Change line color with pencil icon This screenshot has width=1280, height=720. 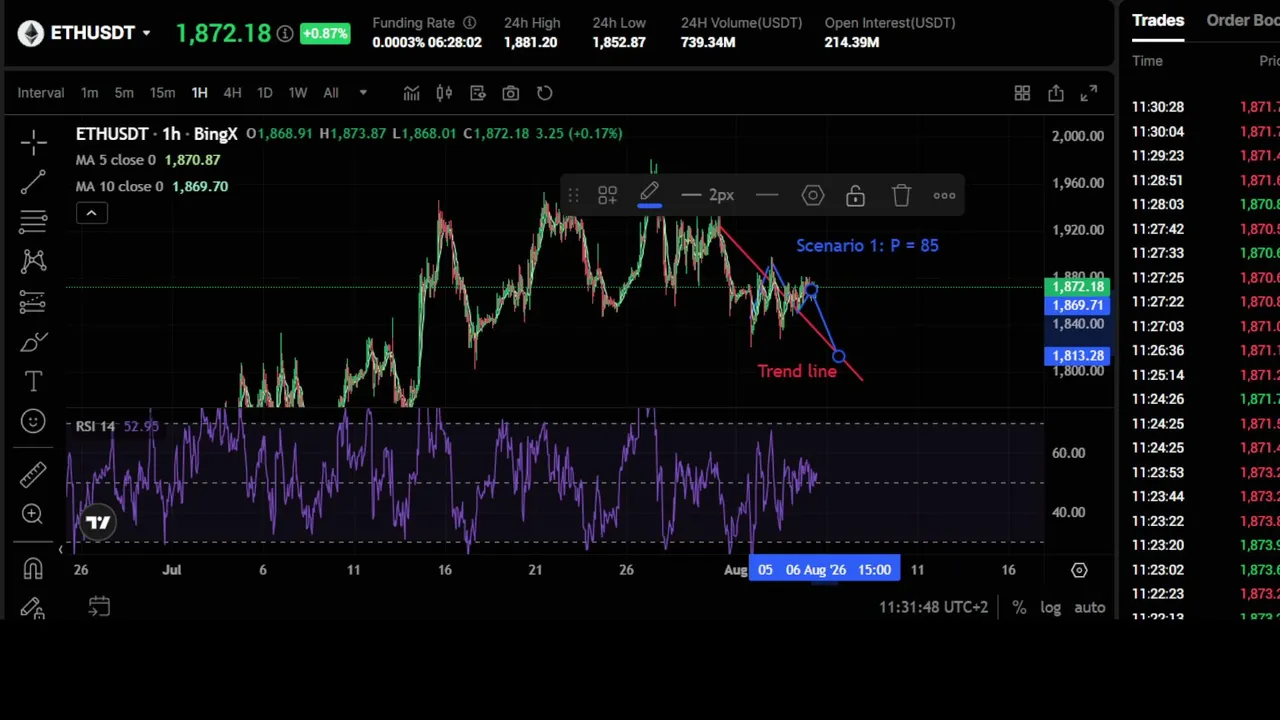649,195
